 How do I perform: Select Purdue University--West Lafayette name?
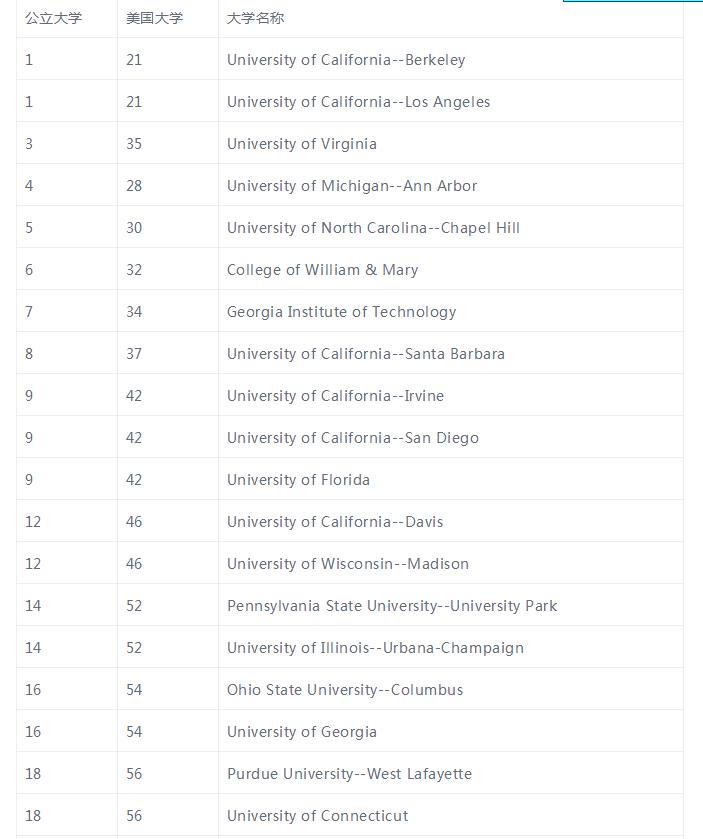coord(349,774)
